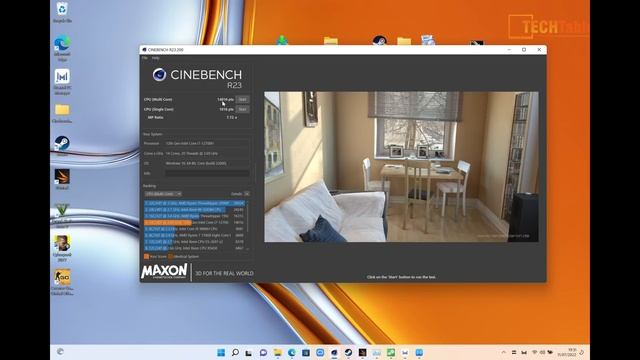Open the Huawei PC Manager desktop icon
The image size is (640, 360).
point(62,82)
